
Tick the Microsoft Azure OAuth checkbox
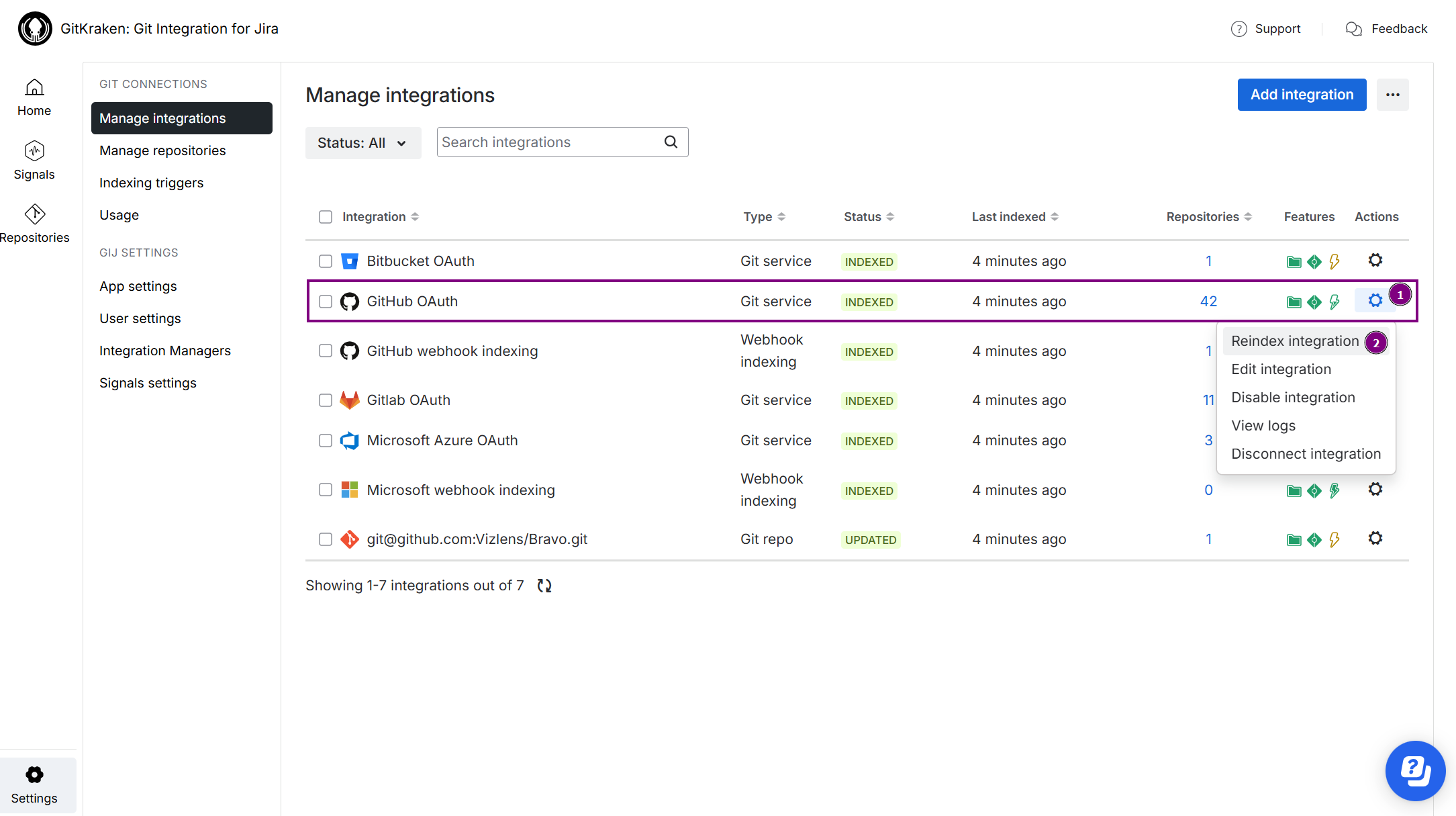coord(326,441)
